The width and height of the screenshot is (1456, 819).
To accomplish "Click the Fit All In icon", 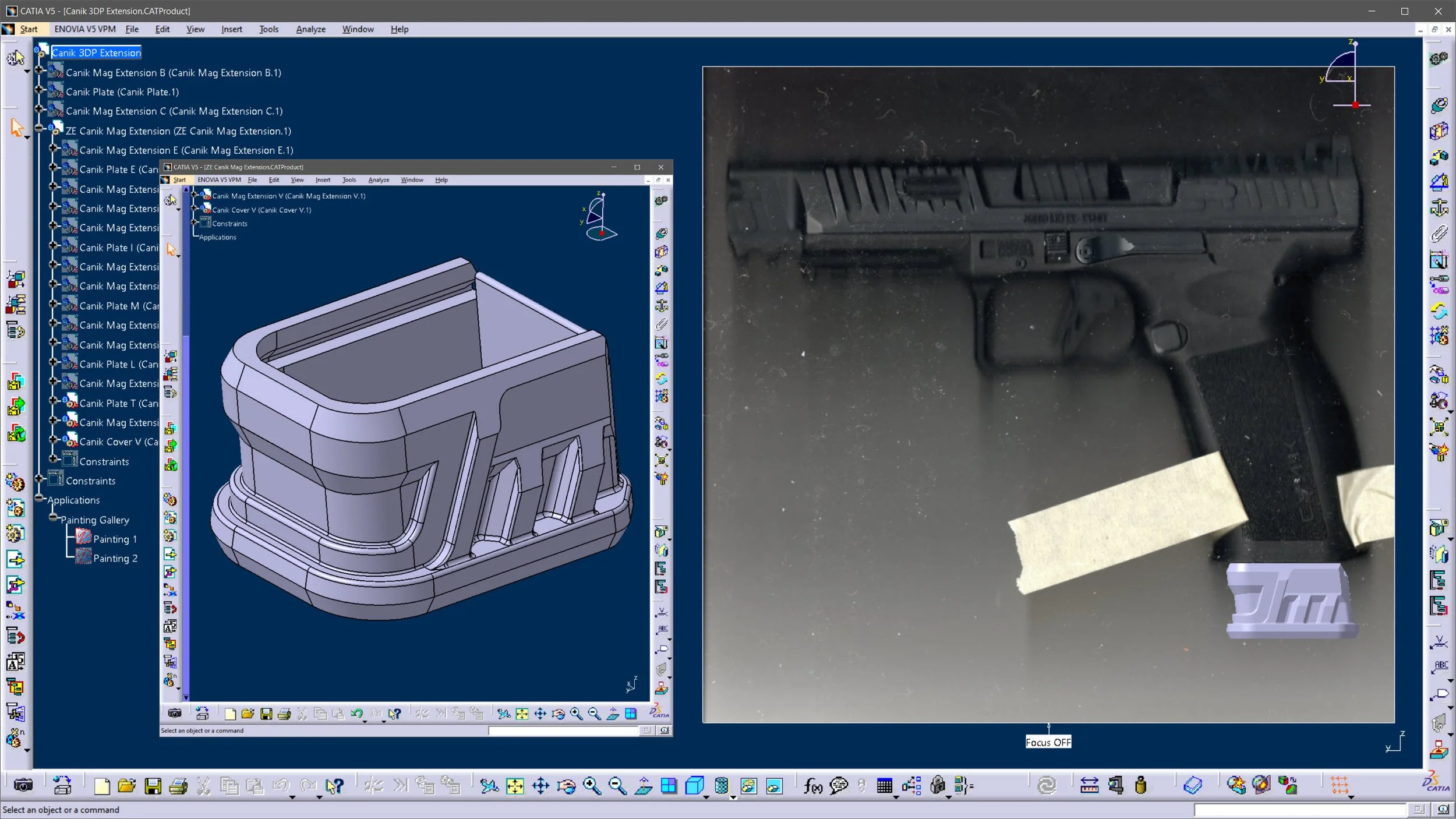I will (515, 786).
